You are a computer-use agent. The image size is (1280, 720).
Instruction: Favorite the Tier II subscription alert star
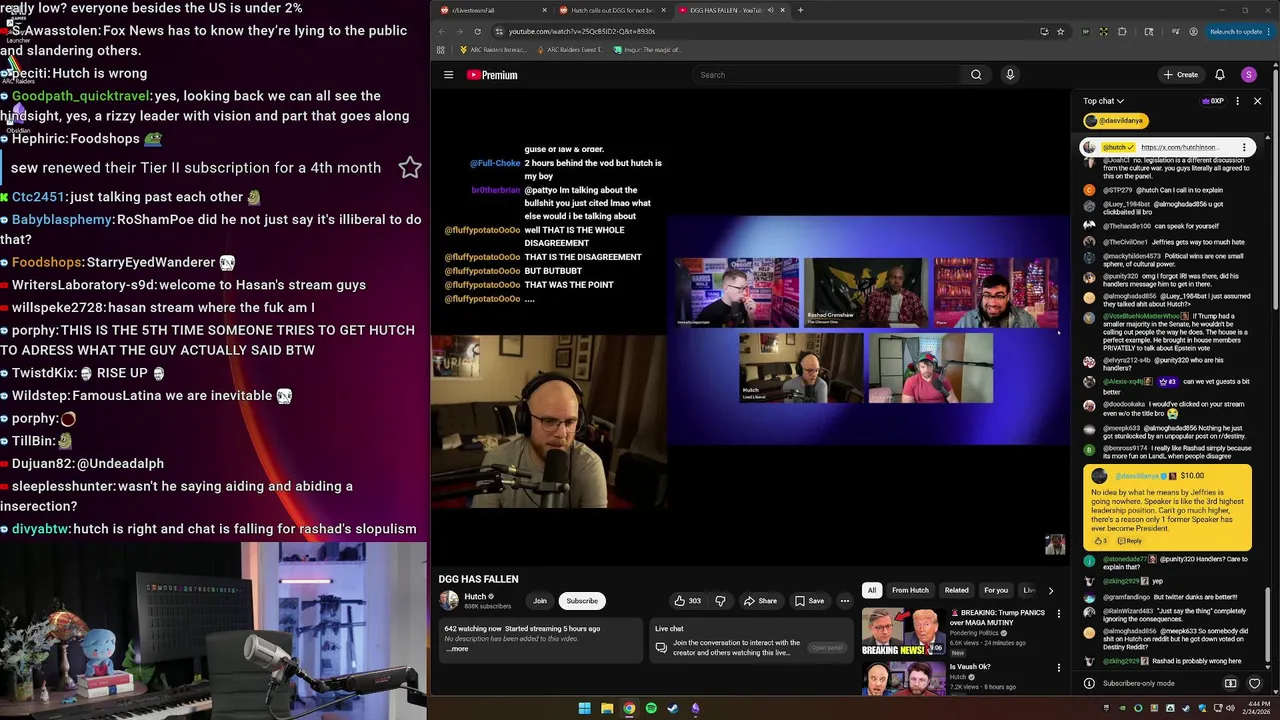410,167
